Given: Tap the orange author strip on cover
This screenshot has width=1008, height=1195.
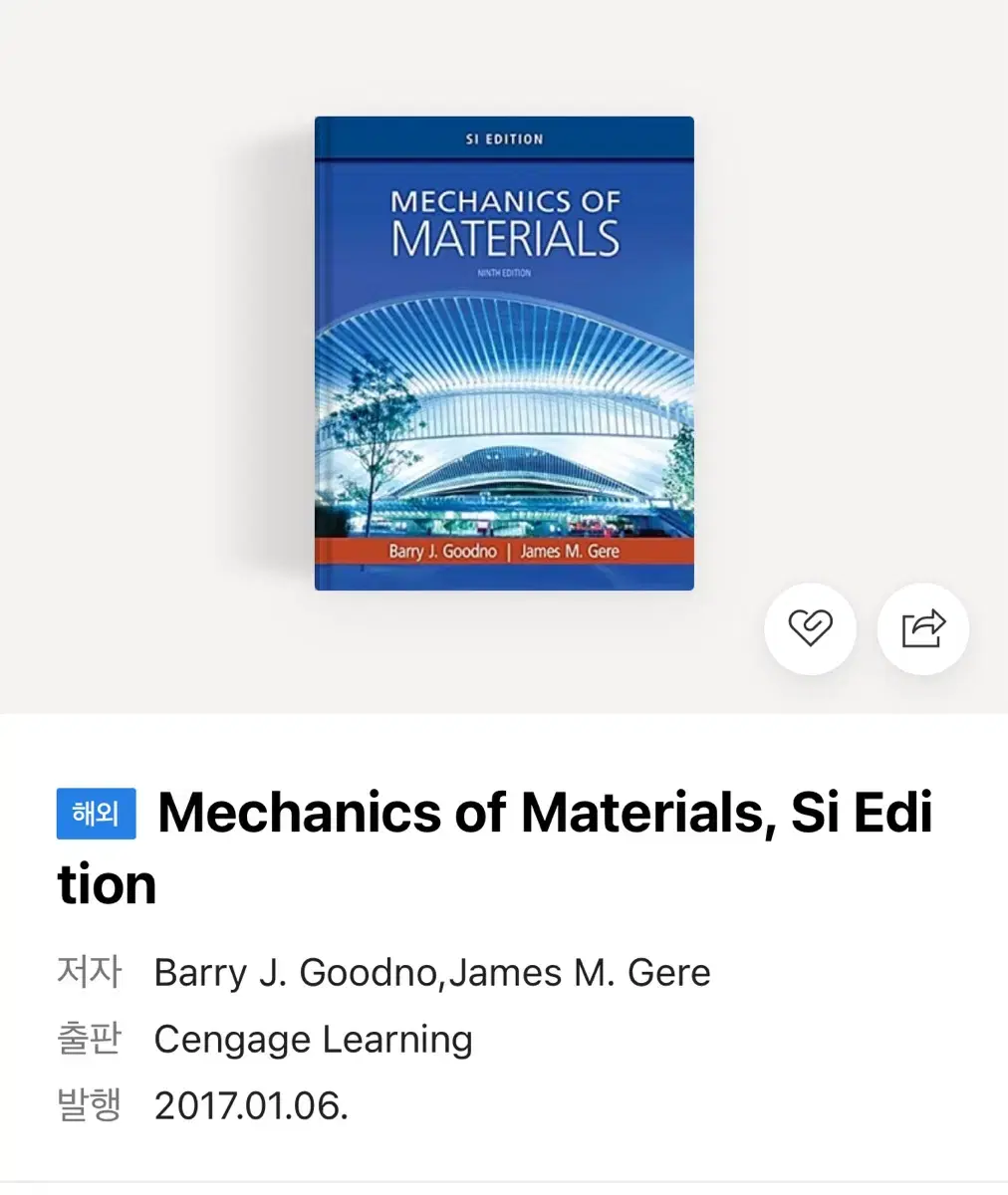Looking at the screenshot, I should [504, 551].
